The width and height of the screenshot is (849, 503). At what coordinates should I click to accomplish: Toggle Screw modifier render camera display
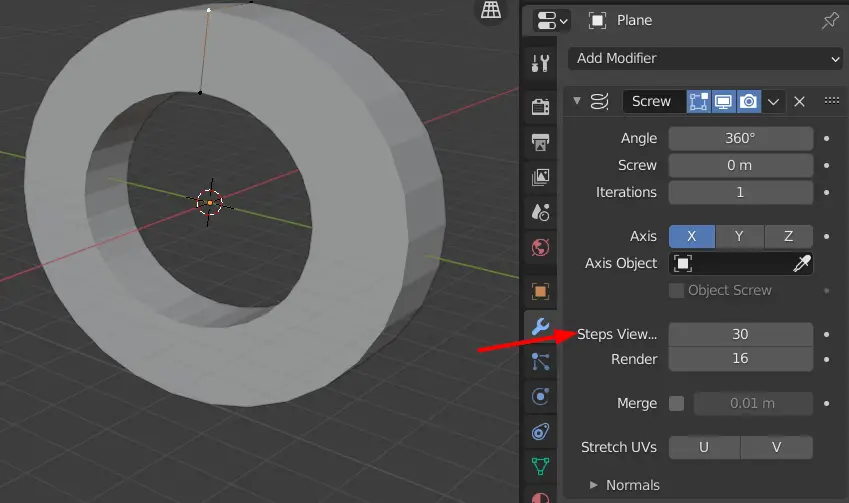[748, 101]
